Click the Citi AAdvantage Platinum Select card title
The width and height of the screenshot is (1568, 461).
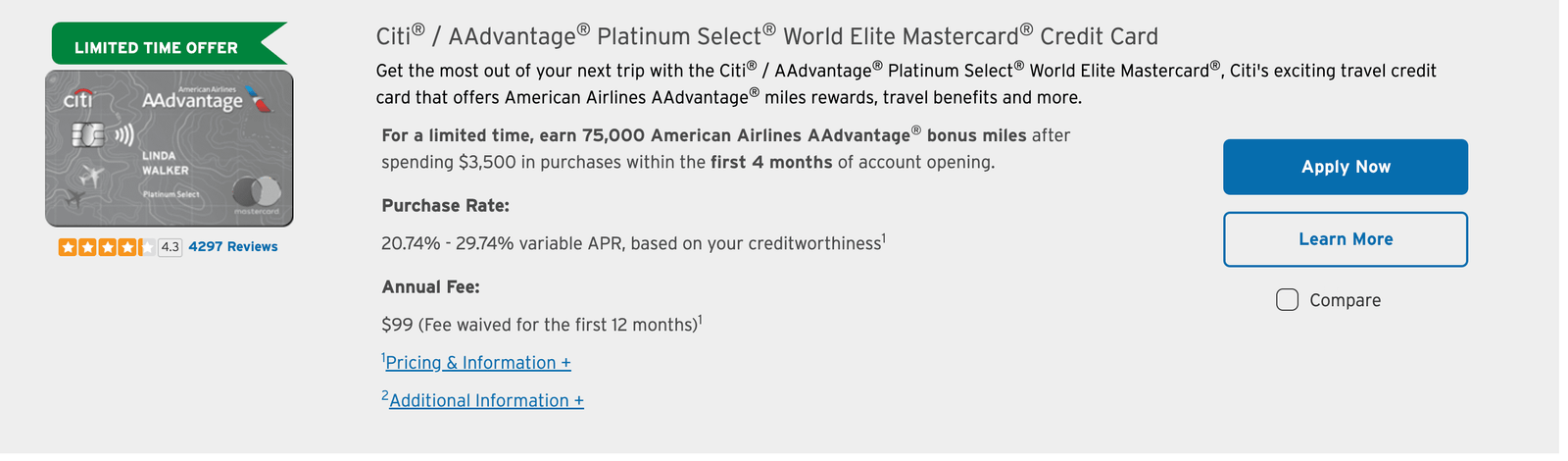coord(766,37)
